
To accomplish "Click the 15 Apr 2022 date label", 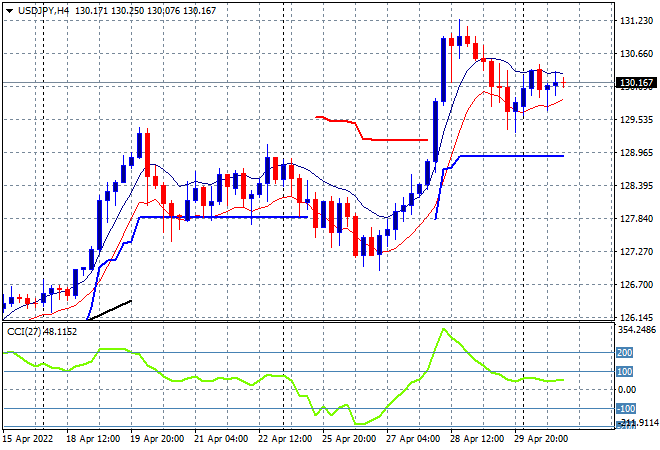I will [x=28, y=439].
